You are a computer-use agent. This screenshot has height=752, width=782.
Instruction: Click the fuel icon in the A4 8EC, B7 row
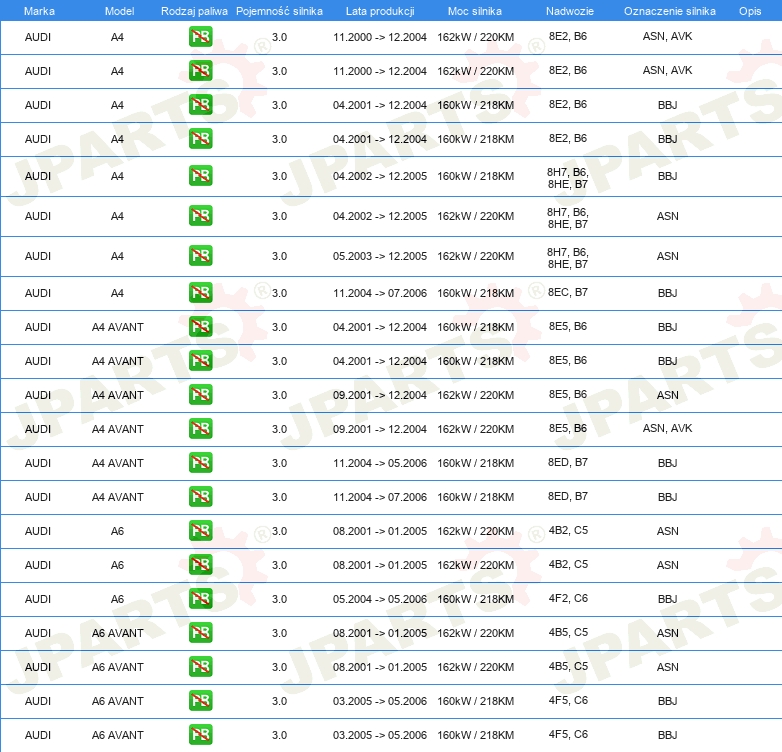pyautogui.click(x=200, y=293)
